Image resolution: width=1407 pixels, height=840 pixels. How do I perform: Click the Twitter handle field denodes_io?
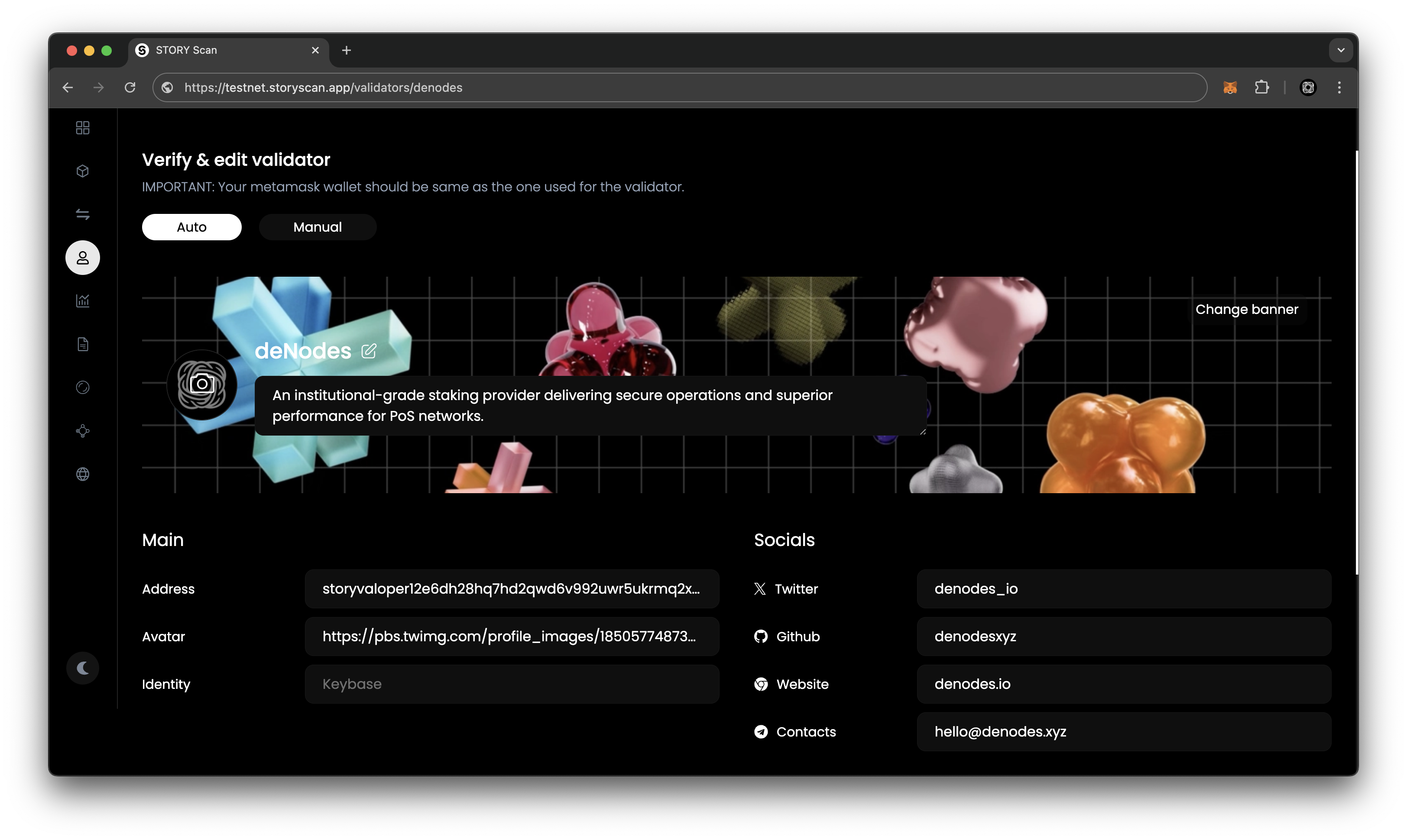(x=1124, y=589)
